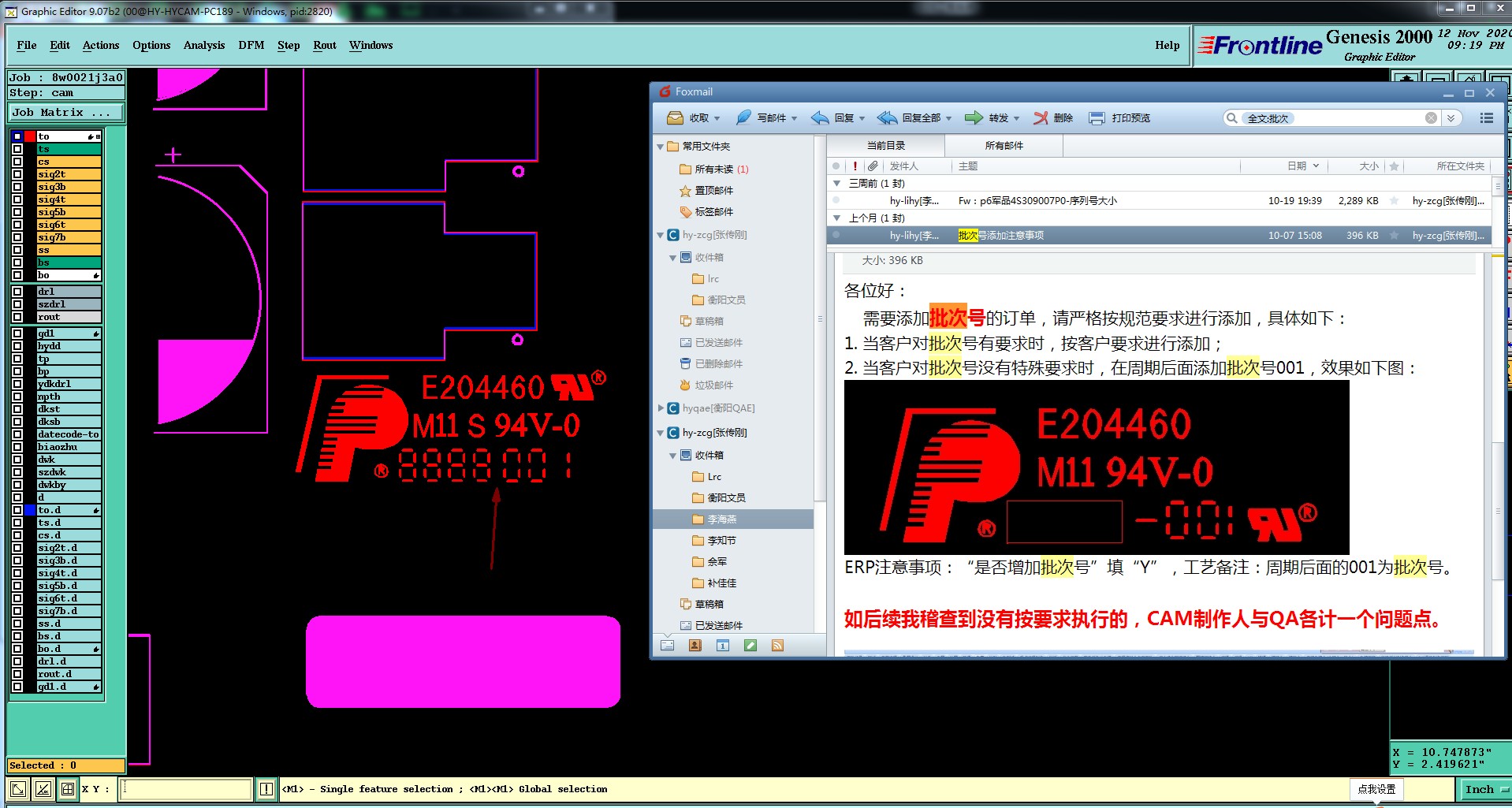Click the exclamation mark button beside the XY field
The image size is (1512, 808).
click(266, 789)
